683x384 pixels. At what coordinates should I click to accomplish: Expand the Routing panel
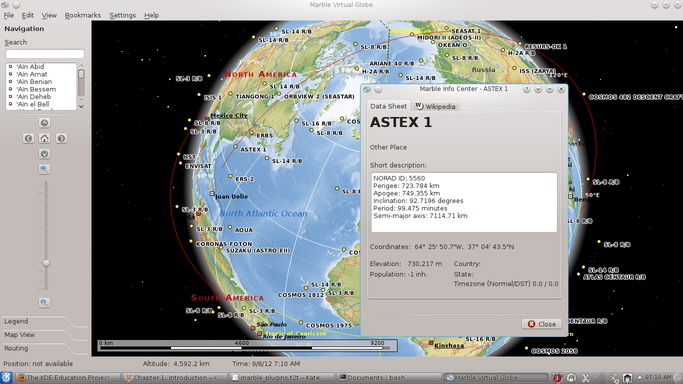point(16,348)
